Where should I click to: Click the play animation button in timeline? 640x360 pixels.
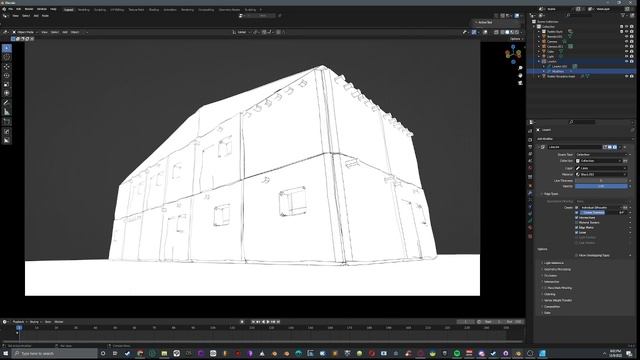[268, 322]
